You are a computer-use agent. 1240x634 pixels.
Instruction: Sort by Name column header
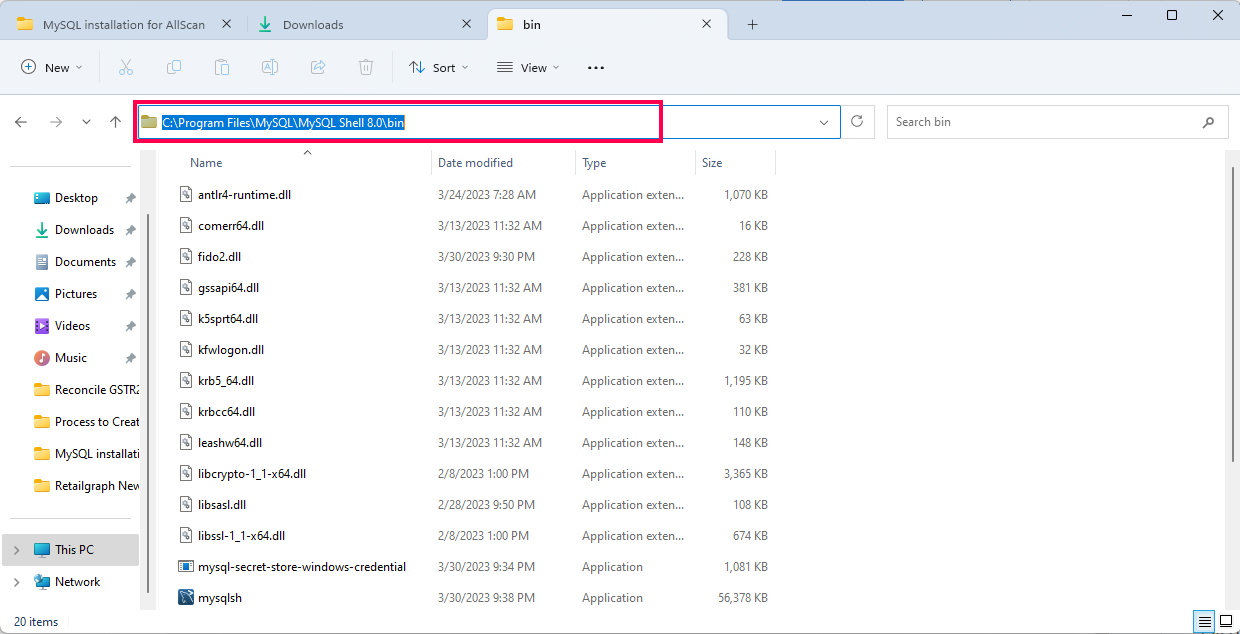point(206,163)
